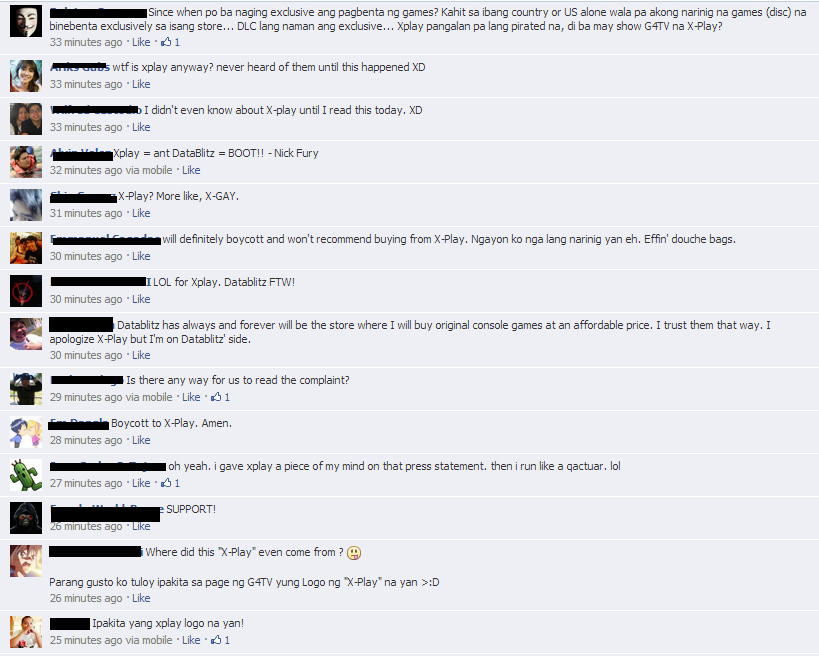The width and height of the screenshot is (819, 656).
Task: Click thumbs-up icon on 'qactuar' comment
Action: pos(166,483)
